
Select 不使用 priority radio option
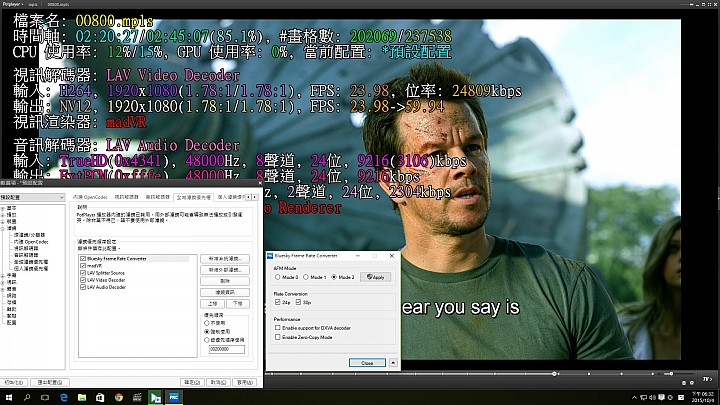coord(207,323)
